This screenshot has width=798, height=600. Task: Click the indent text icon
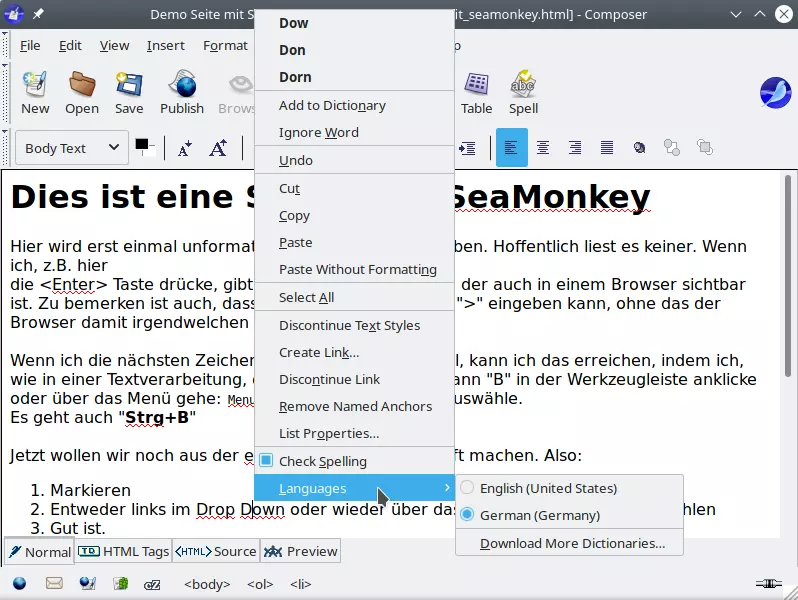point(467,148)
